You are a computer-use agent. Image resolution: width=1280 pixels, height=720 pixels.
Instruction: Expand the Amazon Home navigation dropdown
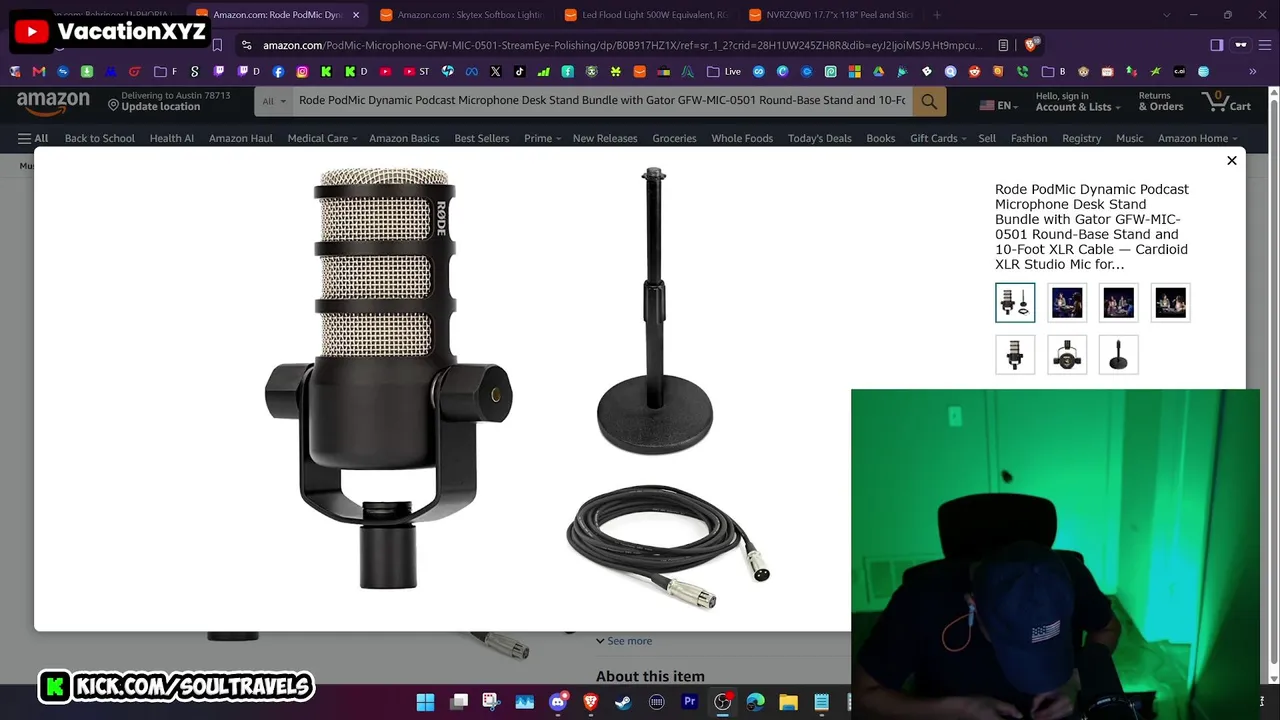coord(1197,138)
